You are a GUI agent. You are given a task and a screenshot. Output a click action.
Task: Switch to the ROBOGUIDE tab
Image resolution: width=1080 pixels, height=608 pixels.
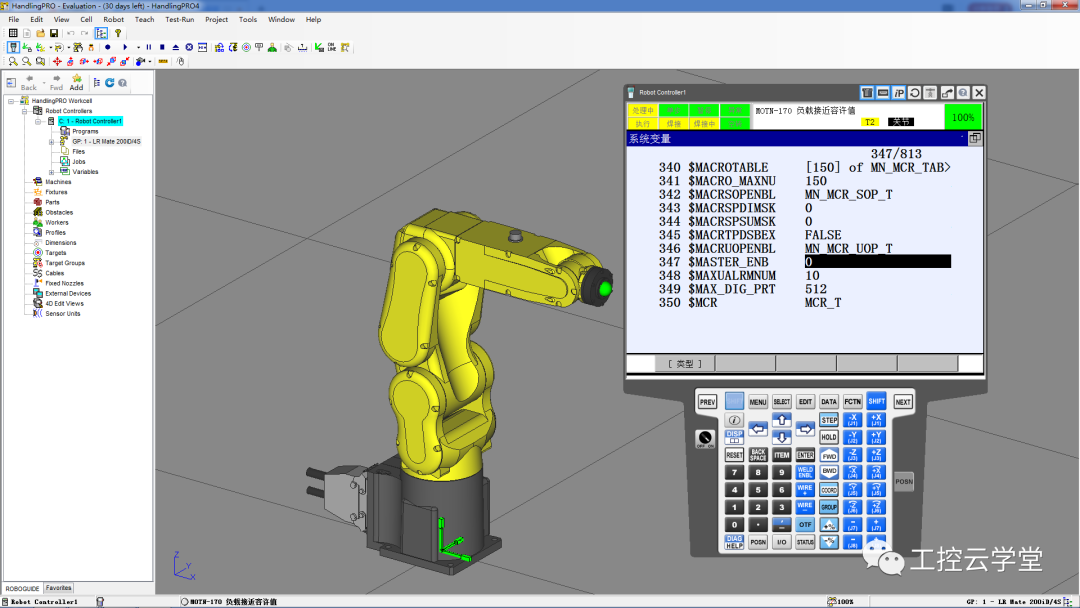22,589
